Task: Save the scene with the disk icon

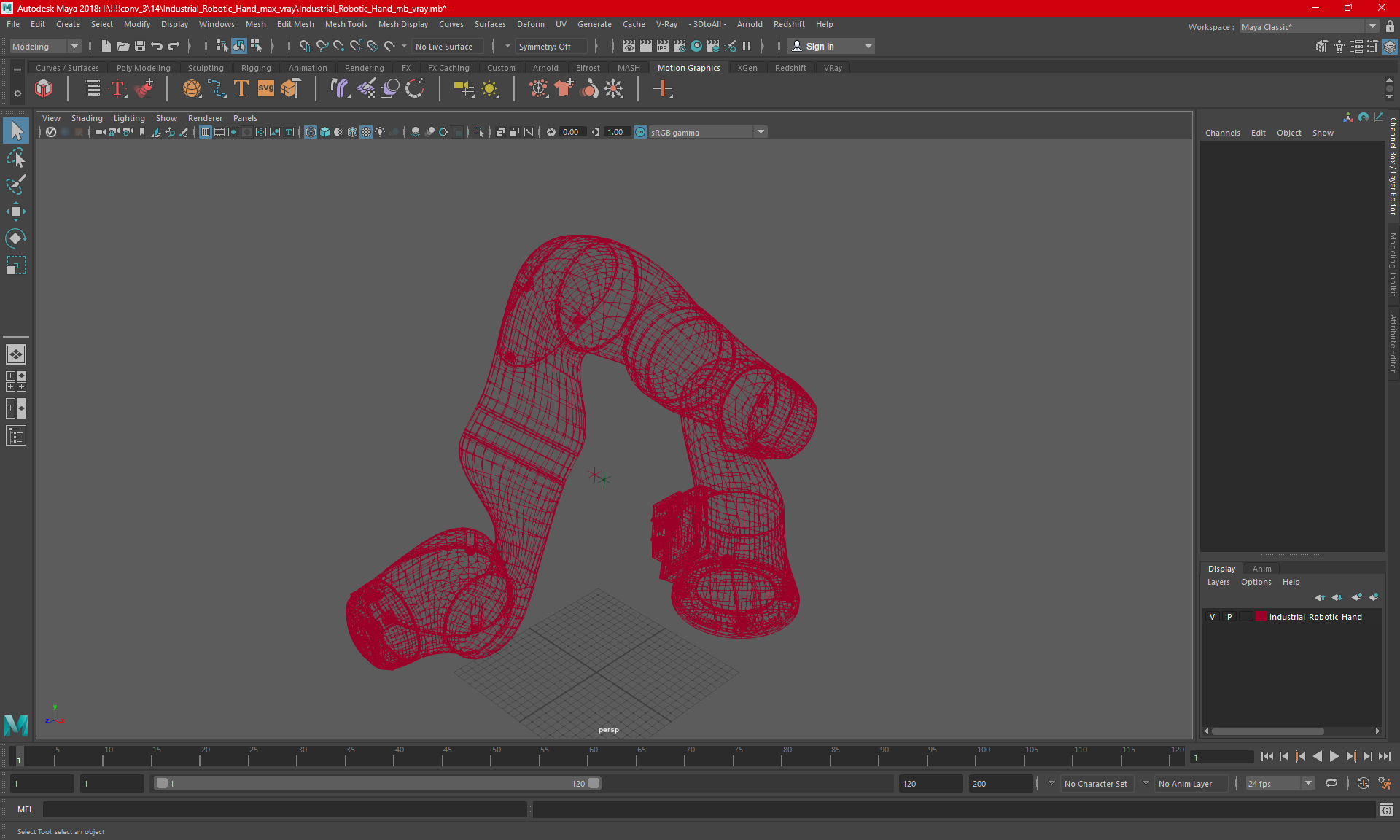Action: [x=140, y=46]
